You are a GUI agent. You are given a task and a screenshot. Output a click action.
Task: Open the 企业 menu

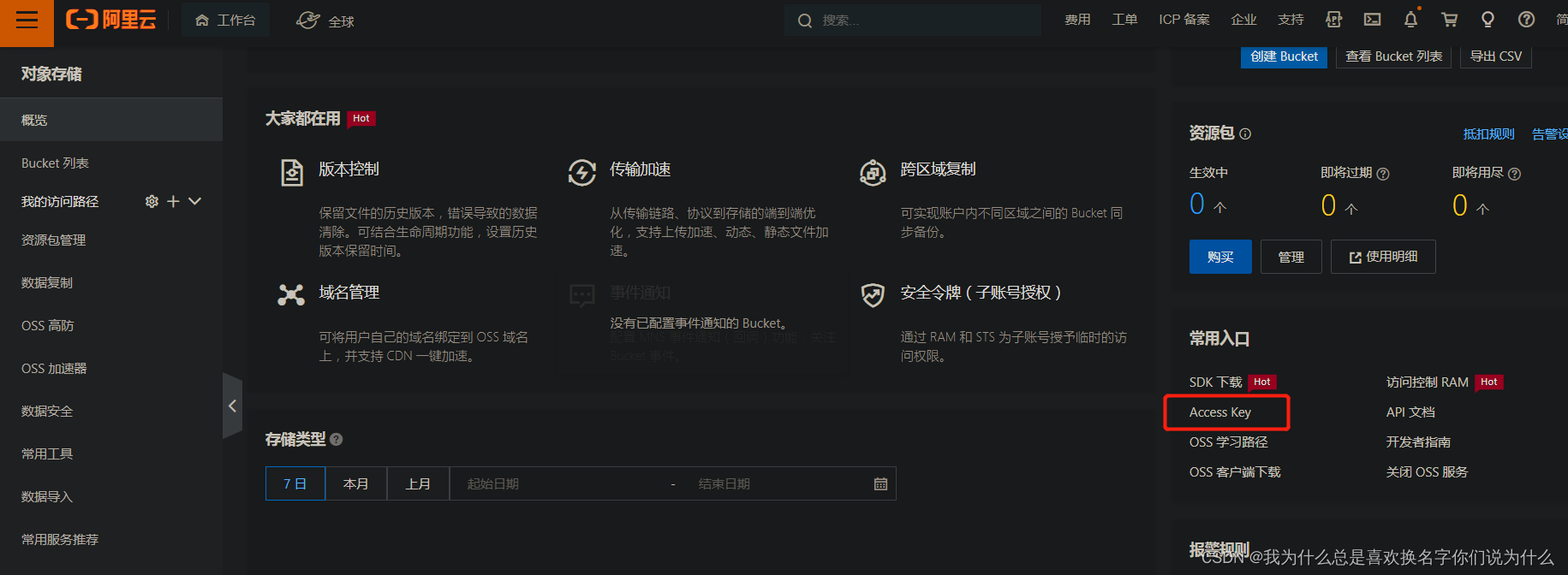coord(1243,20)
